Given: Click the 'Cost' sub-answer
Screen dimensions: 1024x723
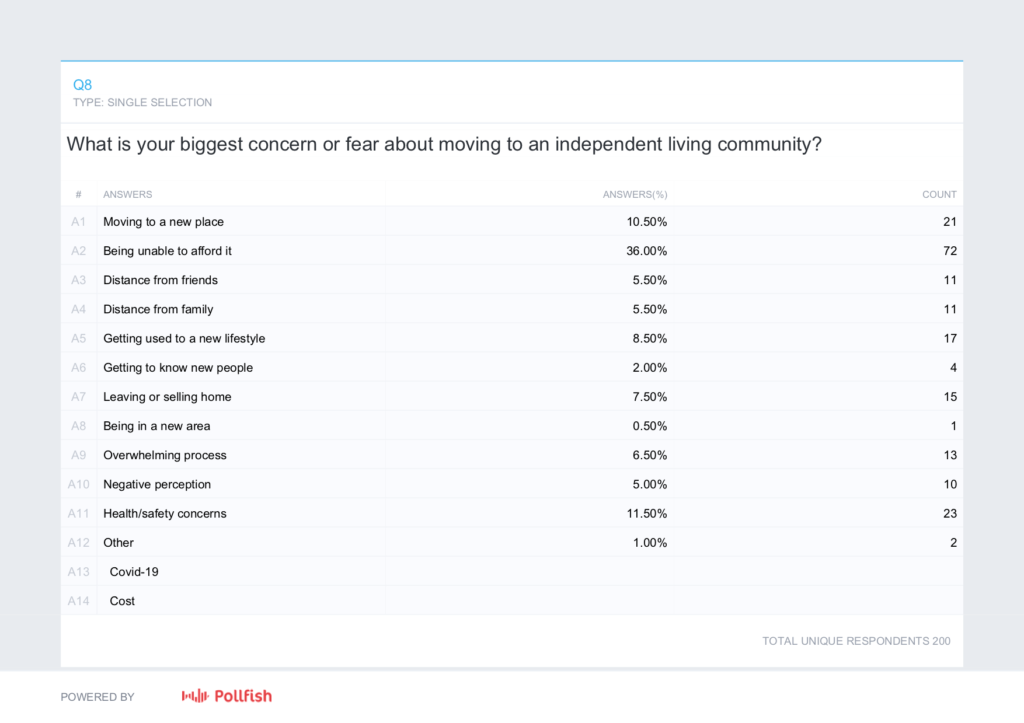Looking at the screenshot, I should click(122, 601).
